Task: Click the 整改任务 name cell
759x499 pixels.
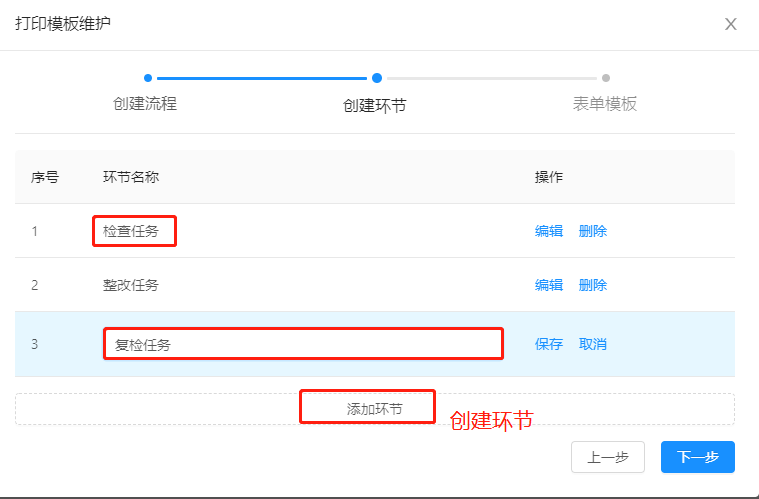Action: (x=131, y=285)
